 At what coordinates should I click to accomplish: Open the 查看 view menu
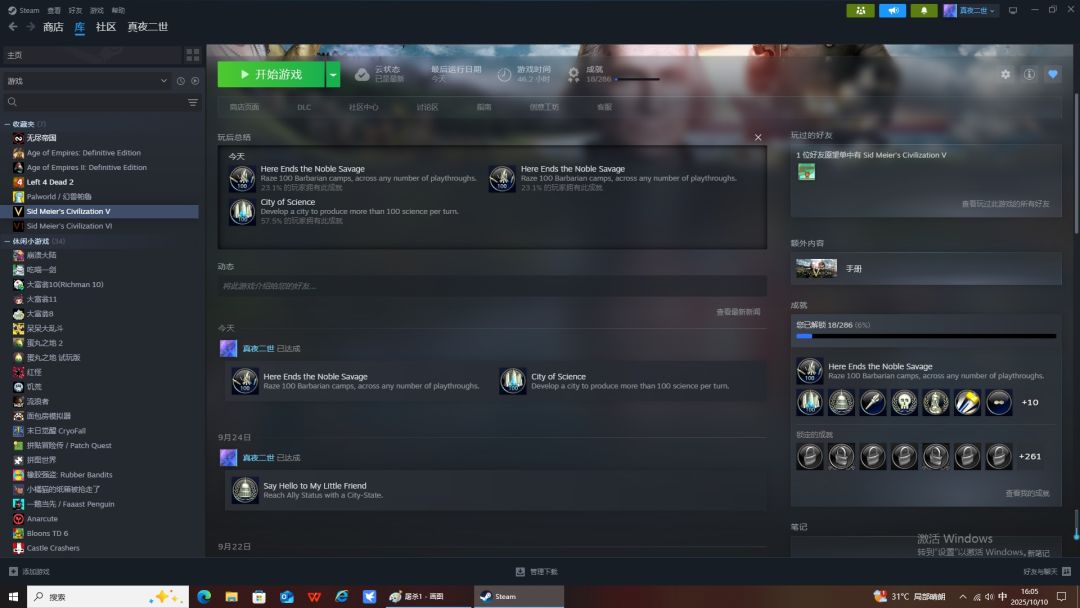tap(54, 10)
